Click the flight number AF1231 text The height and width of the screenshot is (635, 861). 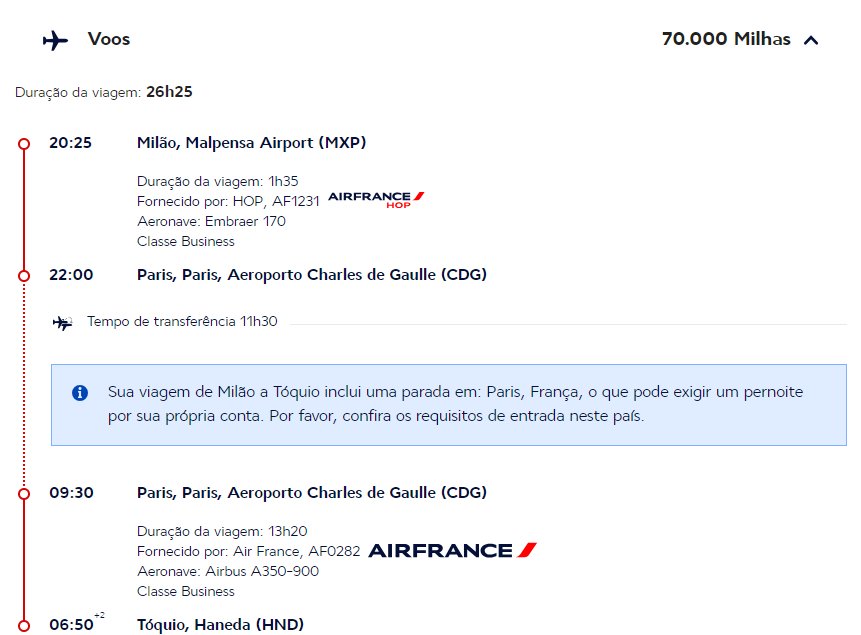coord(295,202)
